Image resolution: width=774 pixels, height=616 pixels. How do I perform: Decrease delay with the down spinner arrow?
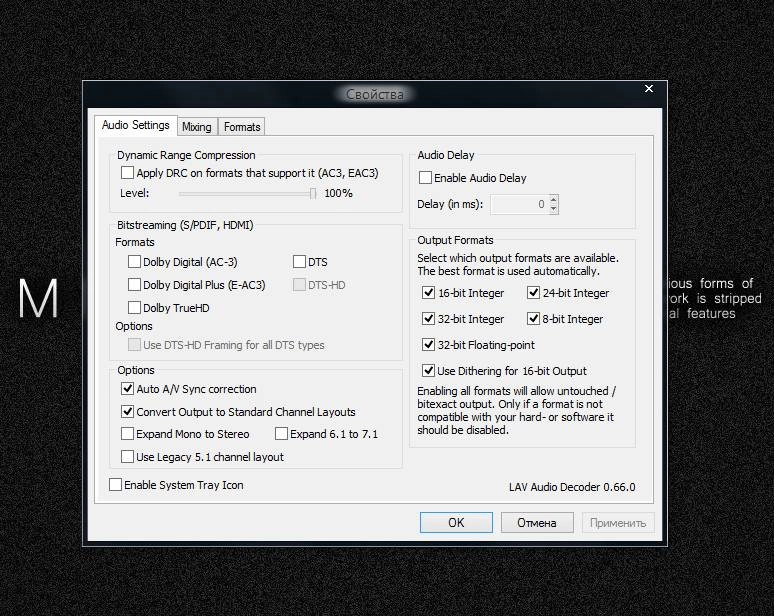point(553,209)
